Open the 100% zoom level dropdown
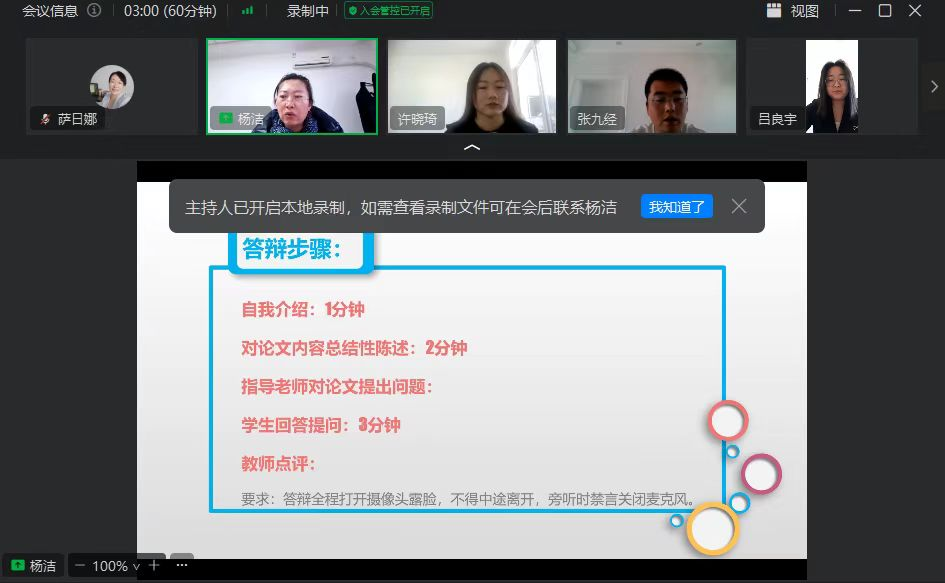The height and width of the screenshot is (583, 945). [x=116, y=566]
